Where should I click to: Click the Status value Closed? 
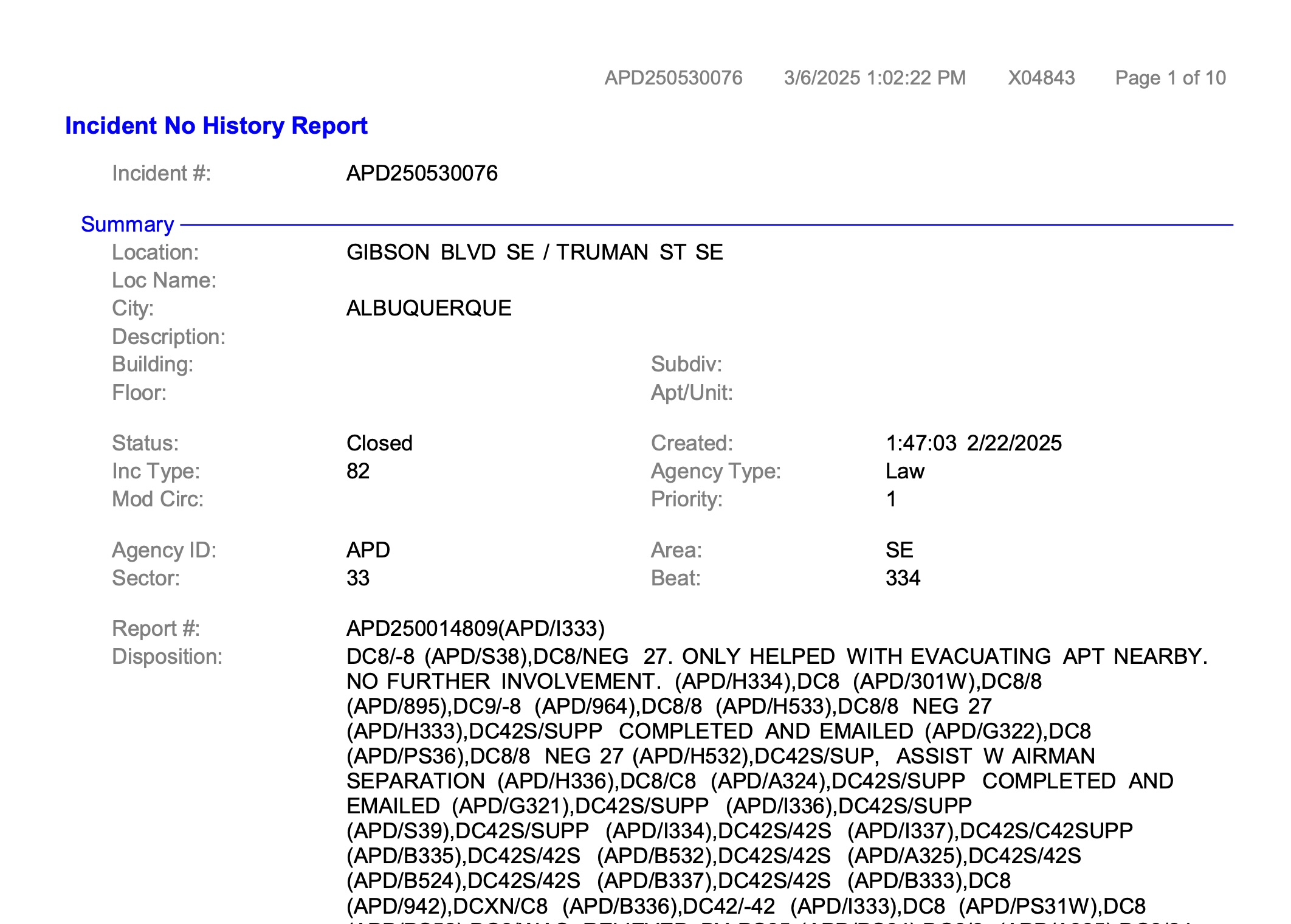coord(379,443)
